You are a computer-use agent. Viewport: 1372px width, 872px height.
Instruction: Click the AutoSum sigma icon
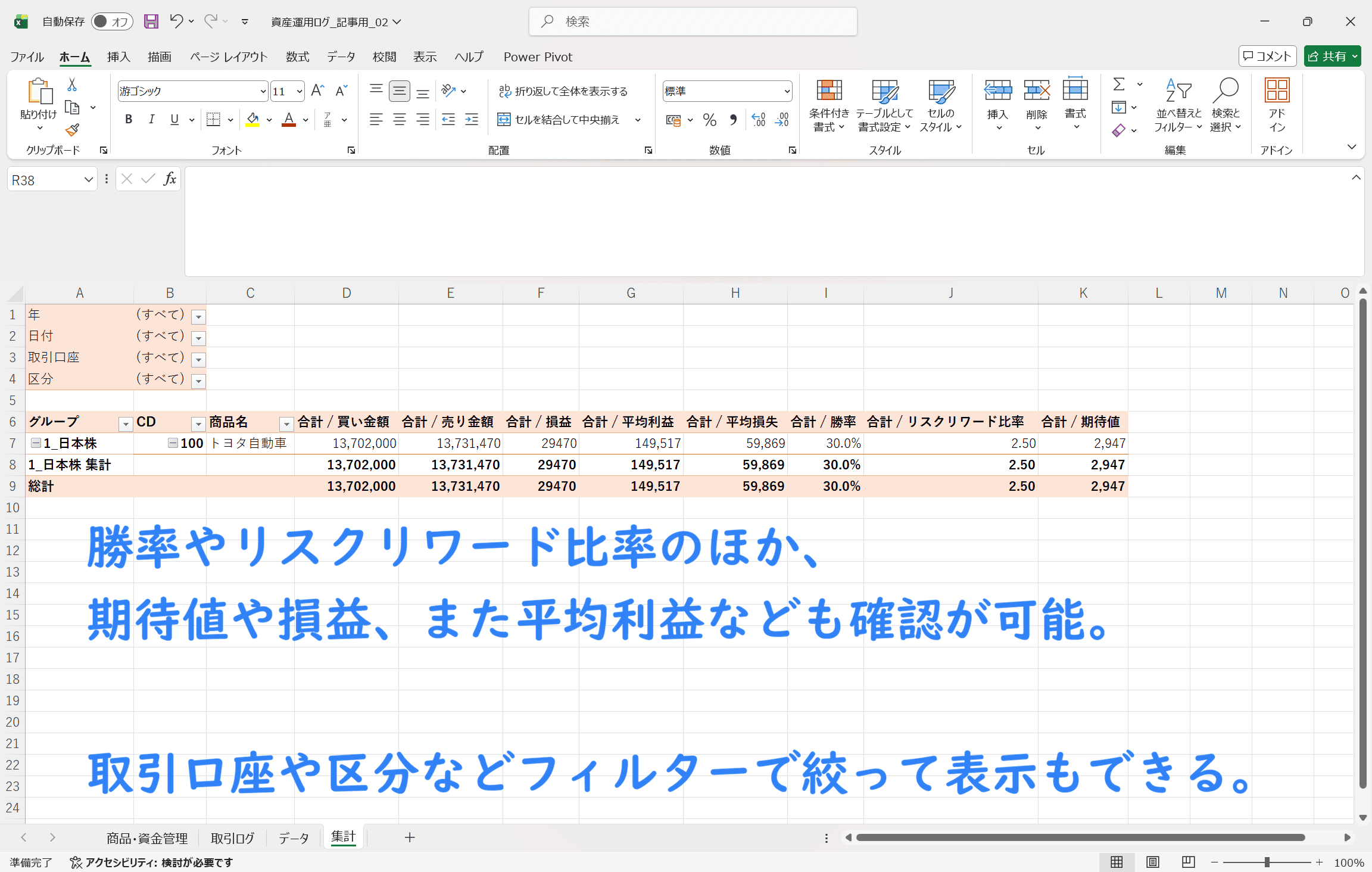pyautogui.click(x=1120, y=85)
